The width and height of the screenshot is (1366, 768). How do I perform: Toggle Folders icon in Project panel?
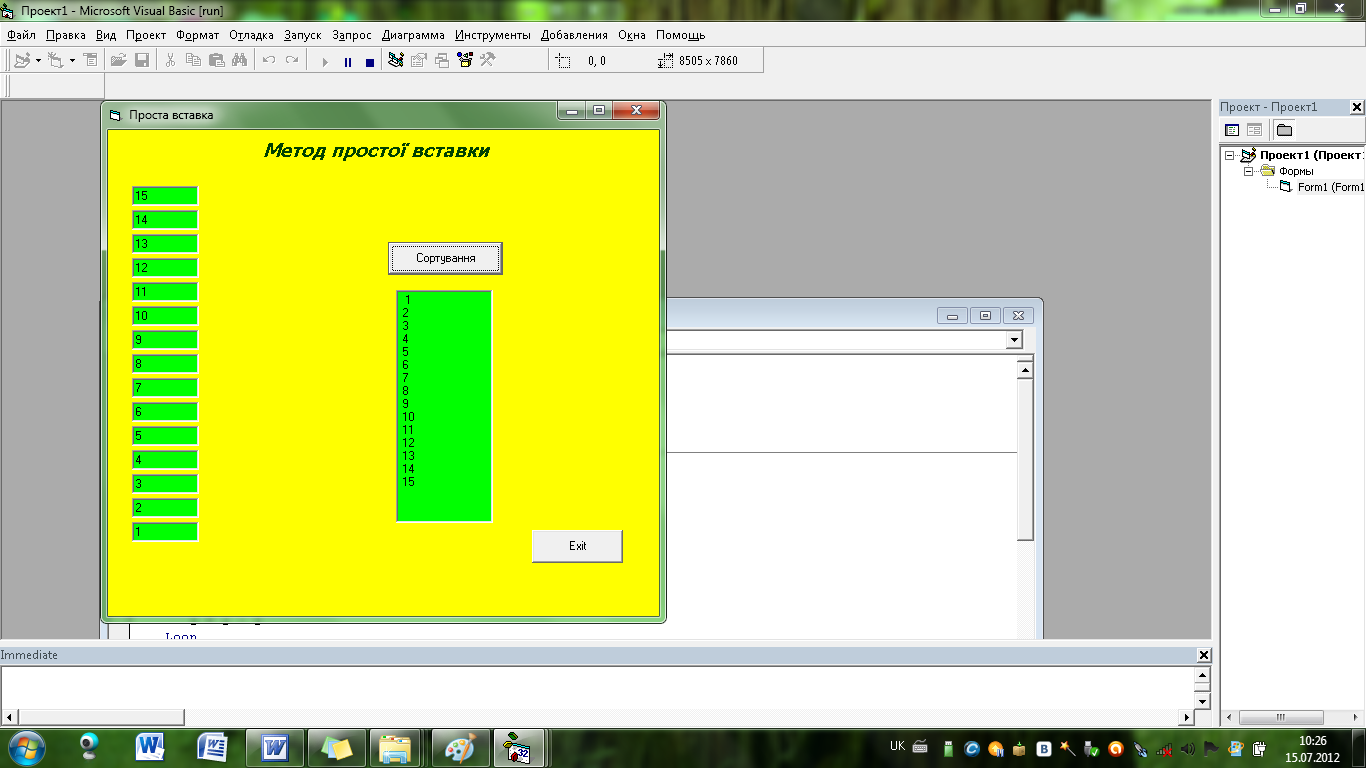click(1284, 130)
